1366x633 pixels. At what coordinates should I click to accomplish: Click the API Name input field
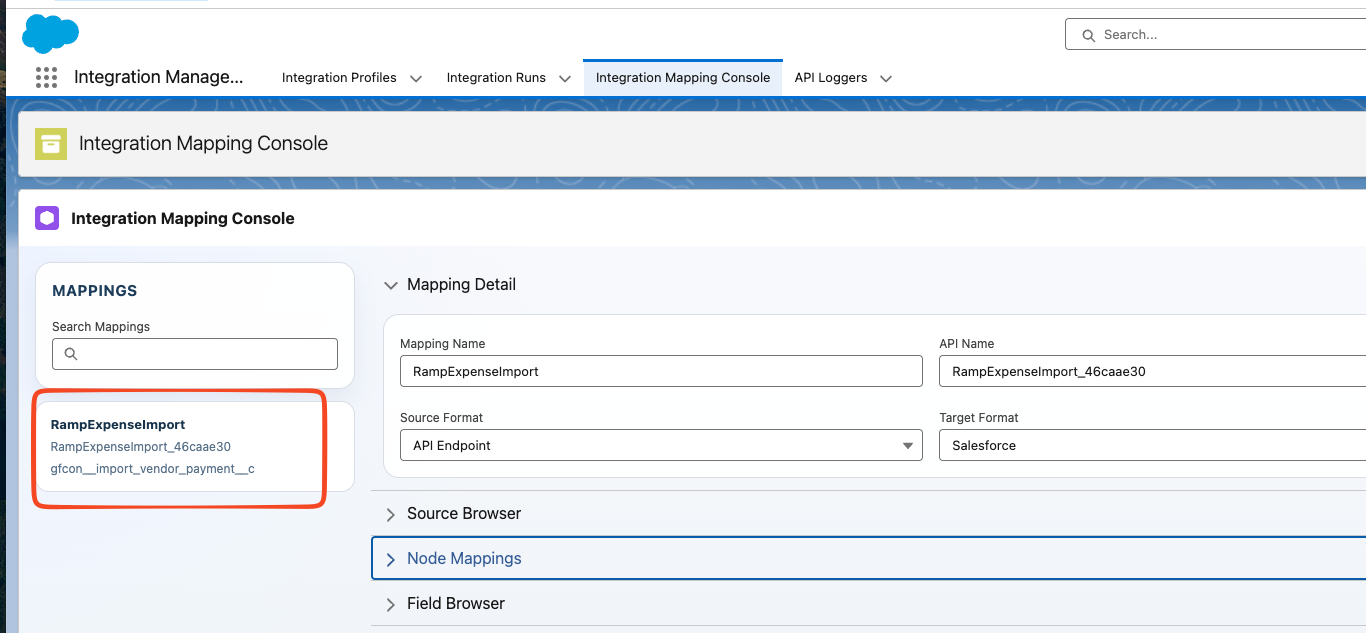tap(1152, 371)
